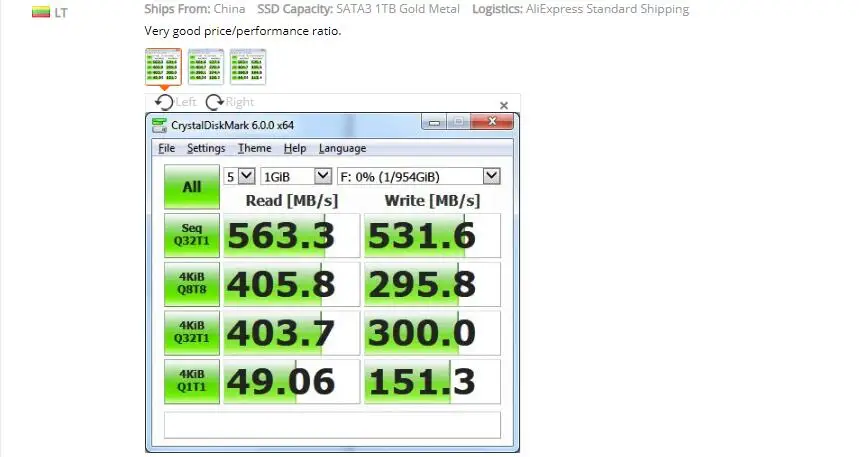This screenshot has width=859, height=457.
Task: Select the first benchmark thumbnail
Action: [x=163, y=67]
